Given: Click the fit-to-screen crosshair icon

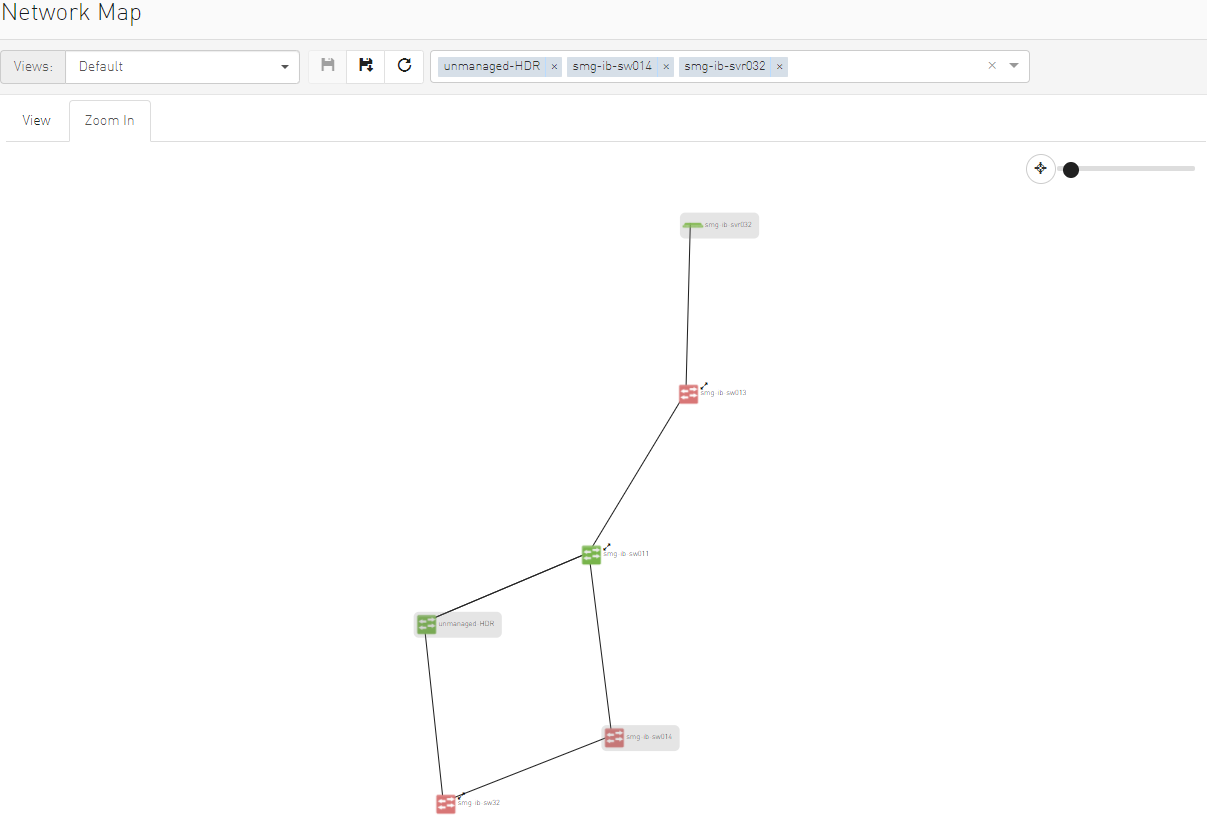Looking at the screenshot, I should 1040,168.
